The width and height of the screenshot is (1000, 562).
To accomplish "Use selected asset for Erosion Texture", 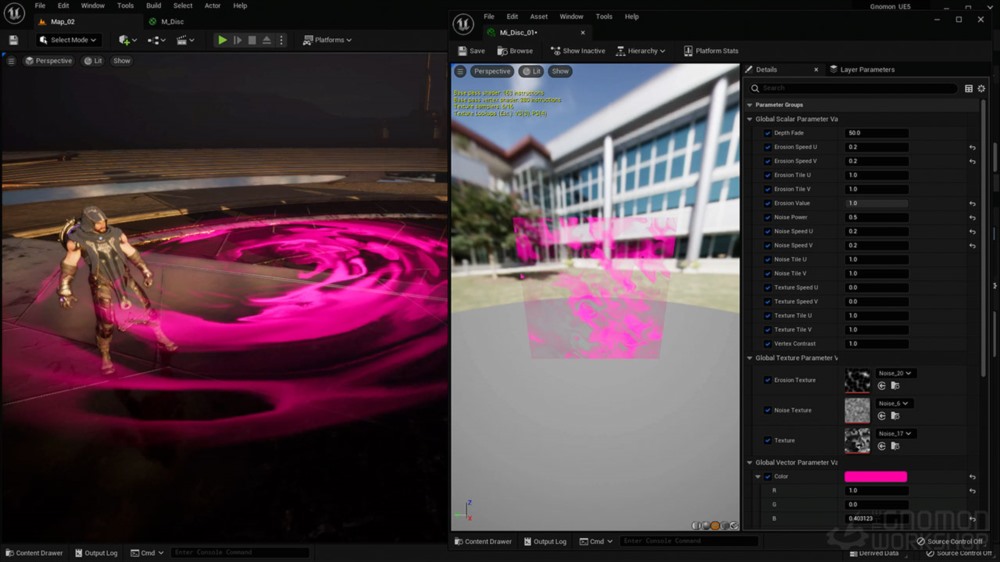I will tap(881, 386).
